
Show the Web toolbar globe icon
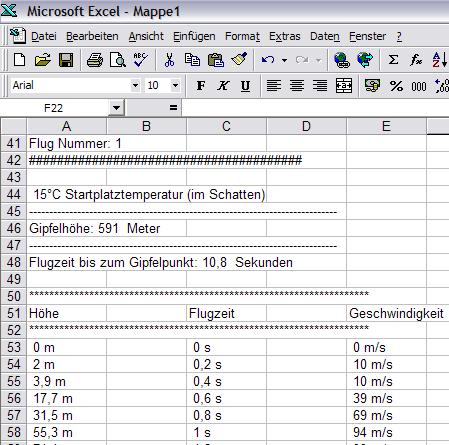(x=365, y=60)
